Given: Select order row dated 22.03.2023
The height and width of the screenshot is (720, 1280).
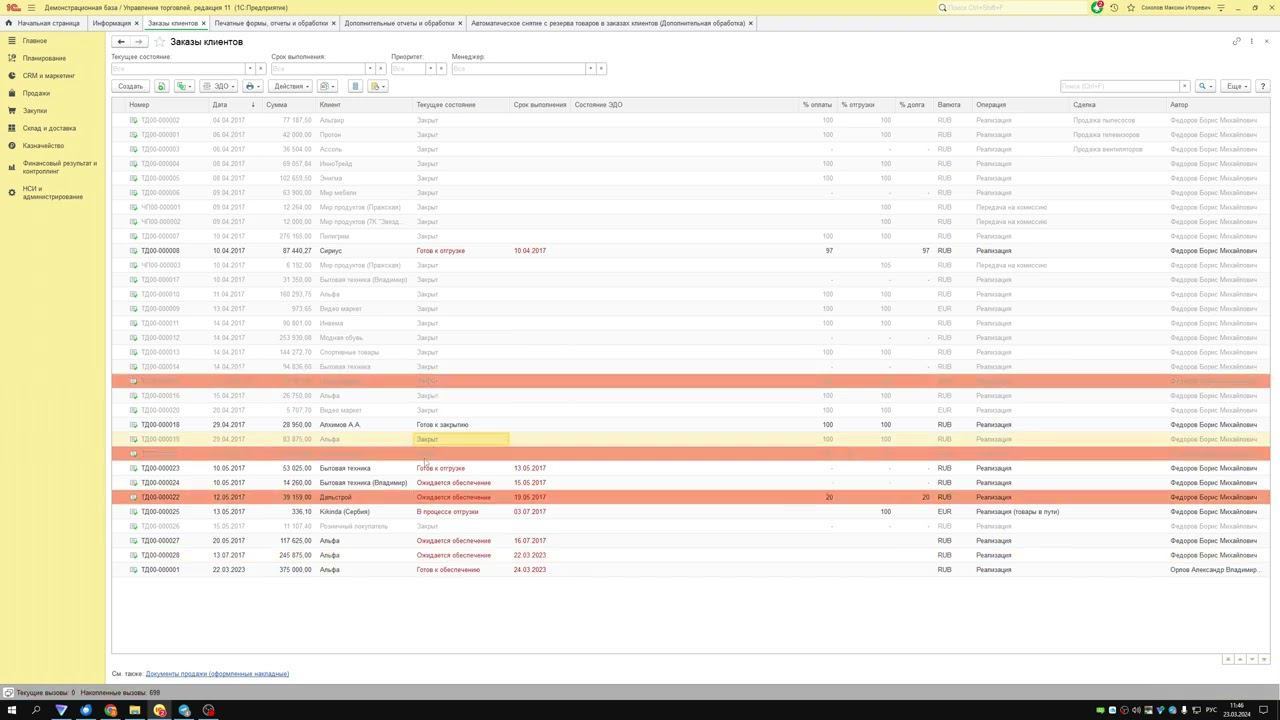Looking at the screenshot, I should [x=690, y=570].
